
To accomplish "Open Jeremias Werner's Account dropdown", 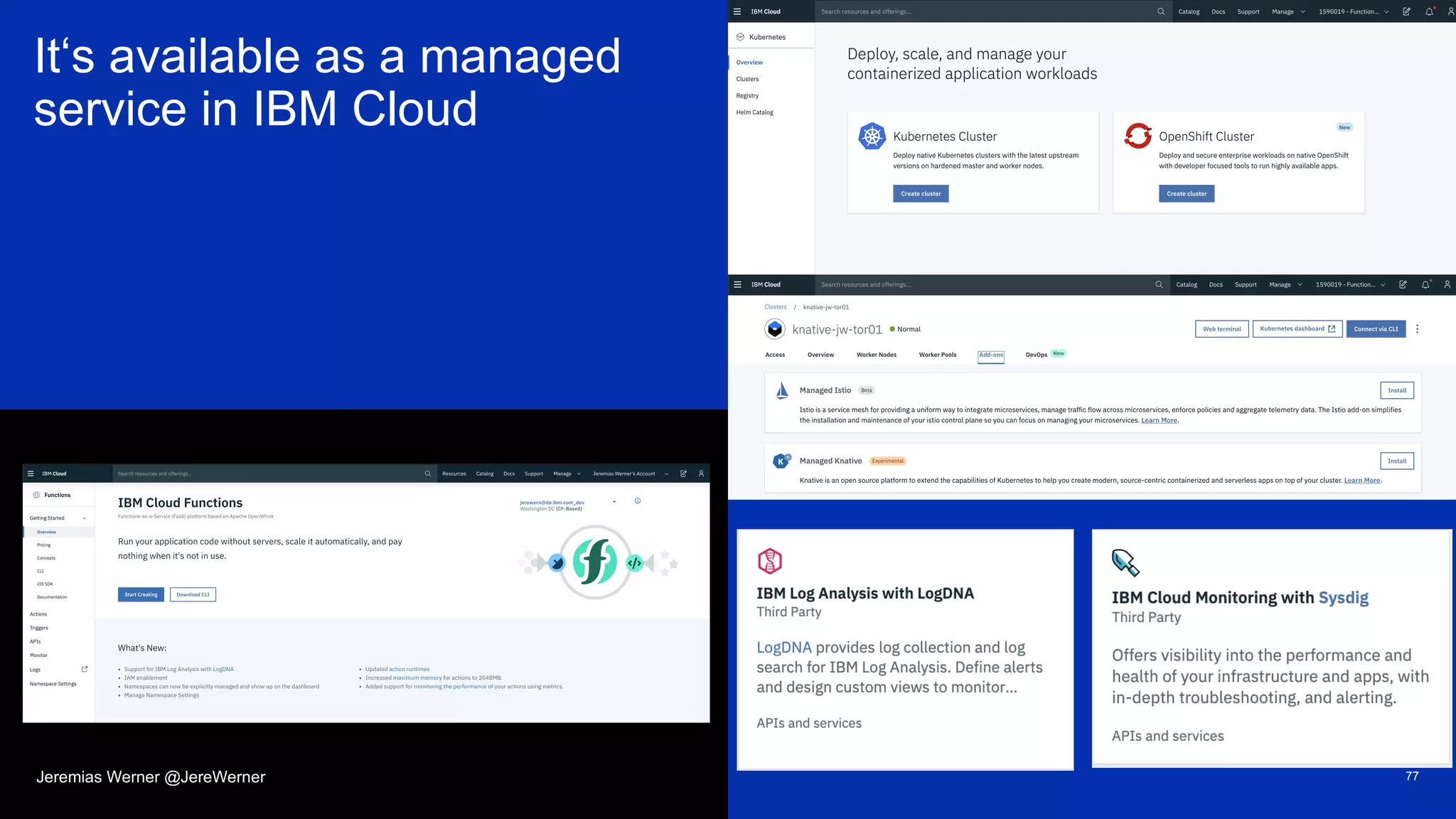I will pos(631,473).
